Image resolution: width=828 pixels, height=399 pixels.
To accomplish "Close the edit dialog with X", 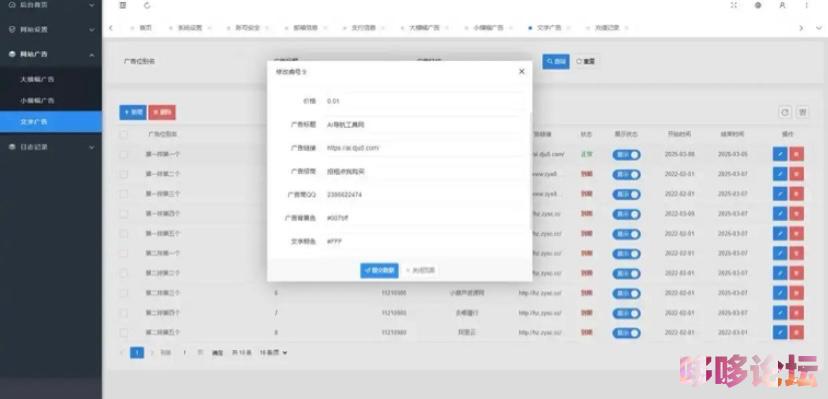I will click(522, 71).
